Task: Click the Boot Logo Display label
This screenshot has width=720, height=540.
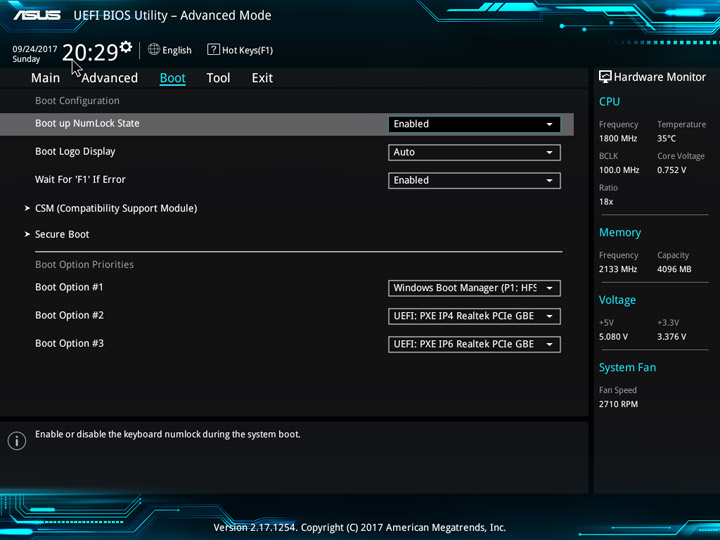Action: (x=75, y=152)
